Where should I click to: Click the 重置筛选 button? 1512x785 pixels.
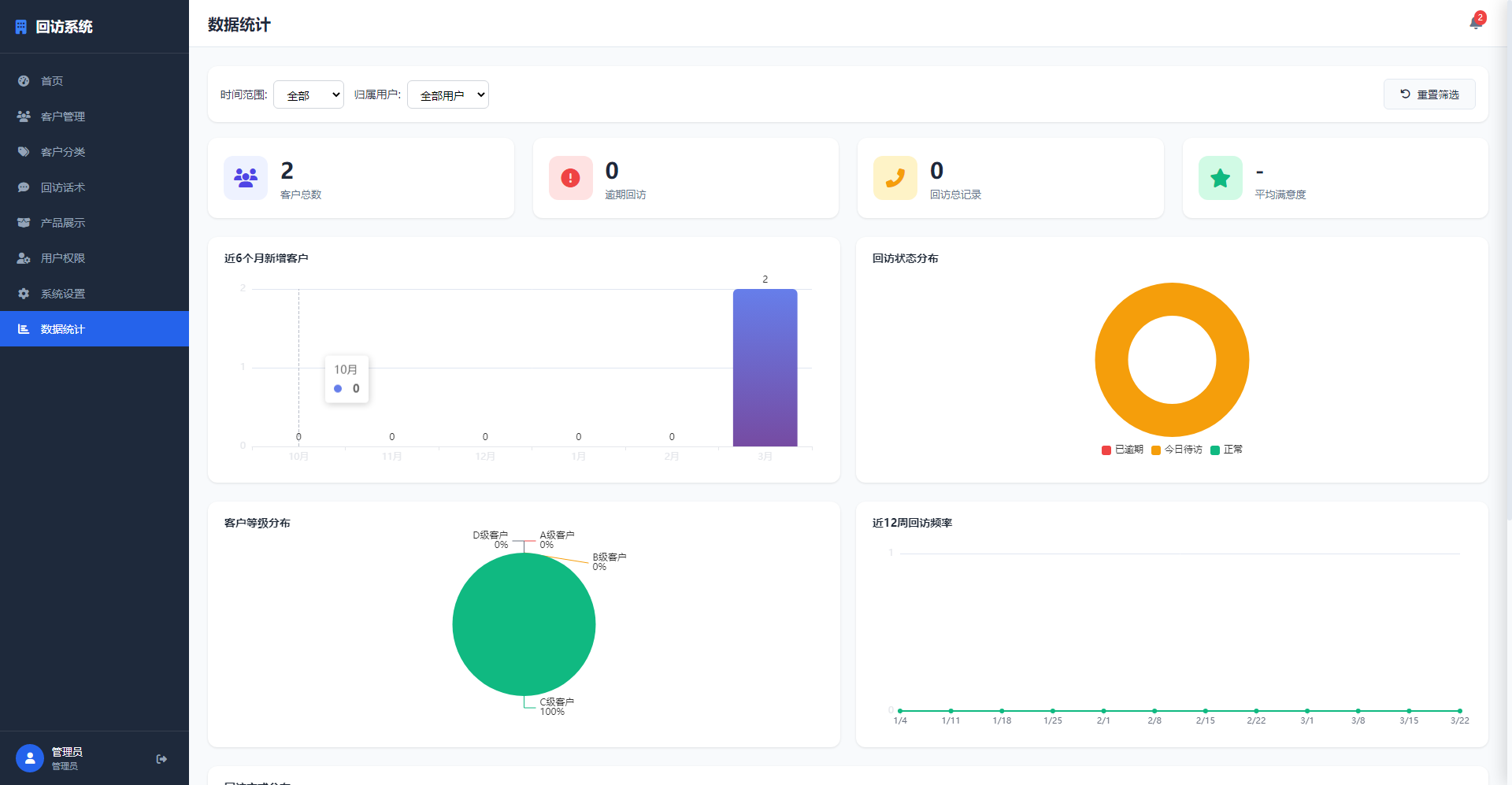[x=1429, y=94]
